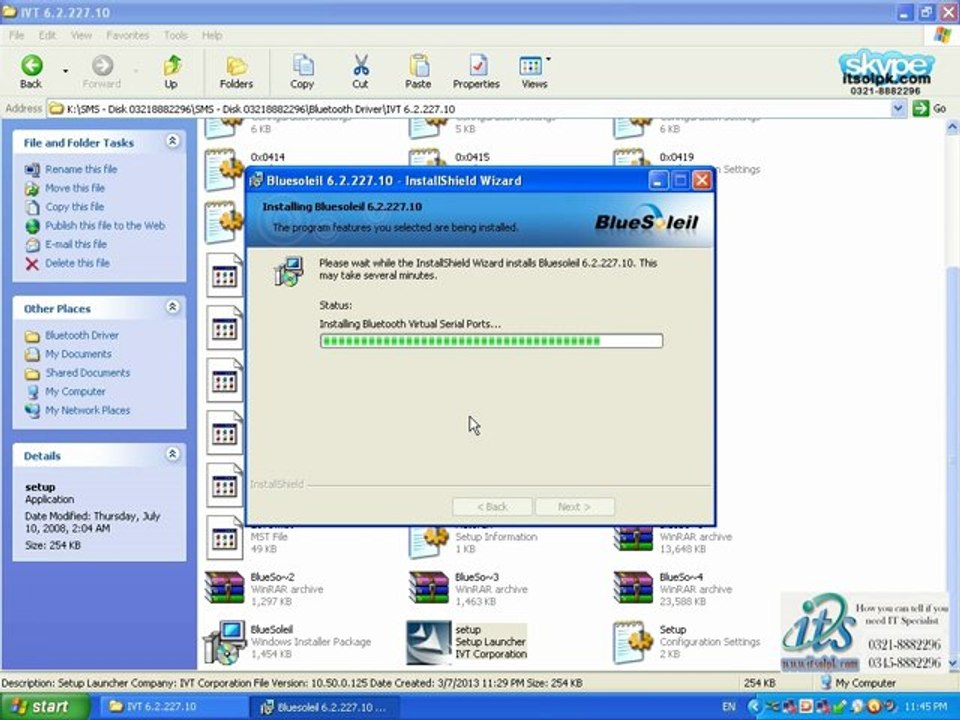Screen dimensions: 960x720
Task: Click EN language indicator in taskbar
Action: [729, 707]
